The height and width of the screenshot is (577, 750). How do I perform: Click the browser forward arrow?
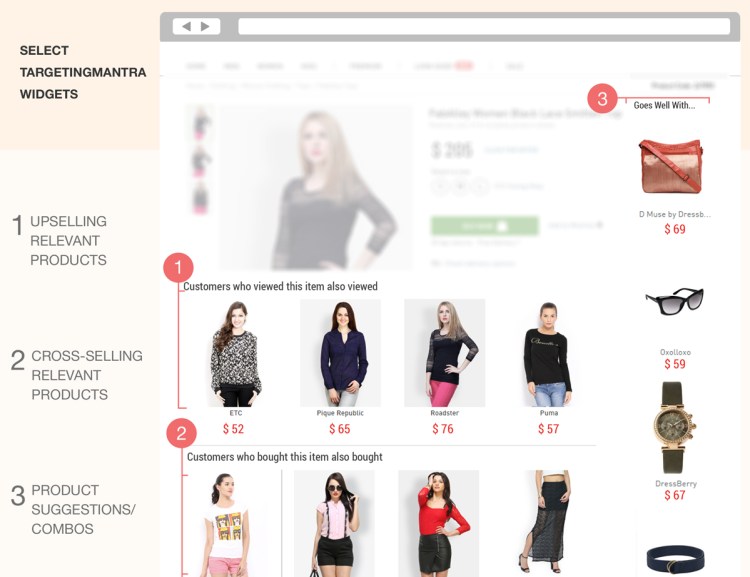click(205, 26)
